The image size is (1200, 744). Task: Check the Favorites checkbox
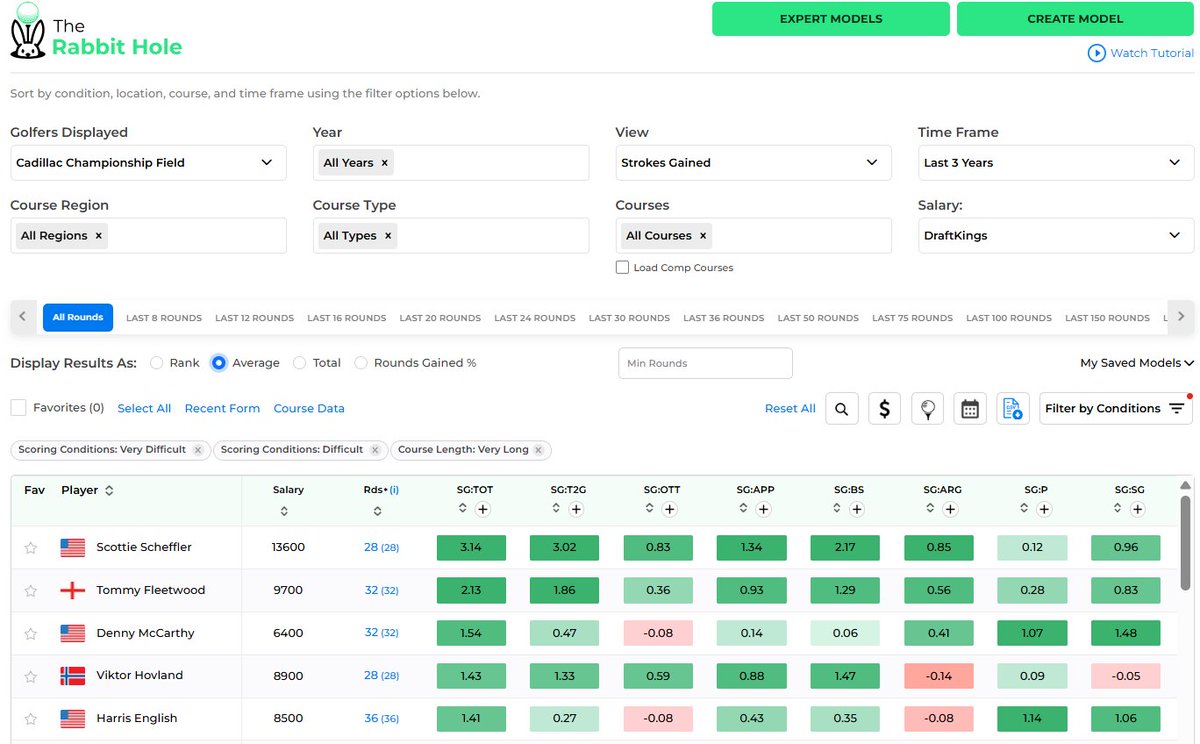click(18, 408)
